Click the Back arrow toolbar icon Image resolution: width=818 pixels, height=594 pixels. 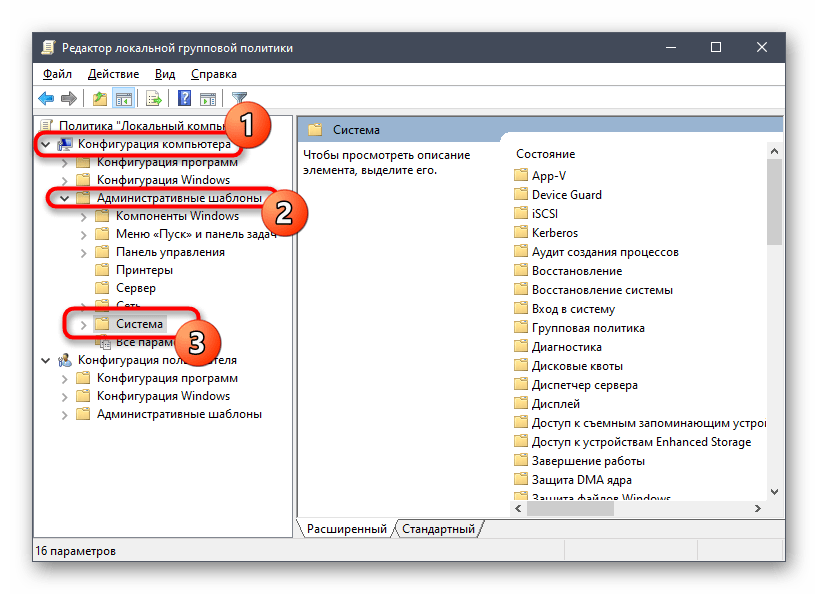(46, 98)
